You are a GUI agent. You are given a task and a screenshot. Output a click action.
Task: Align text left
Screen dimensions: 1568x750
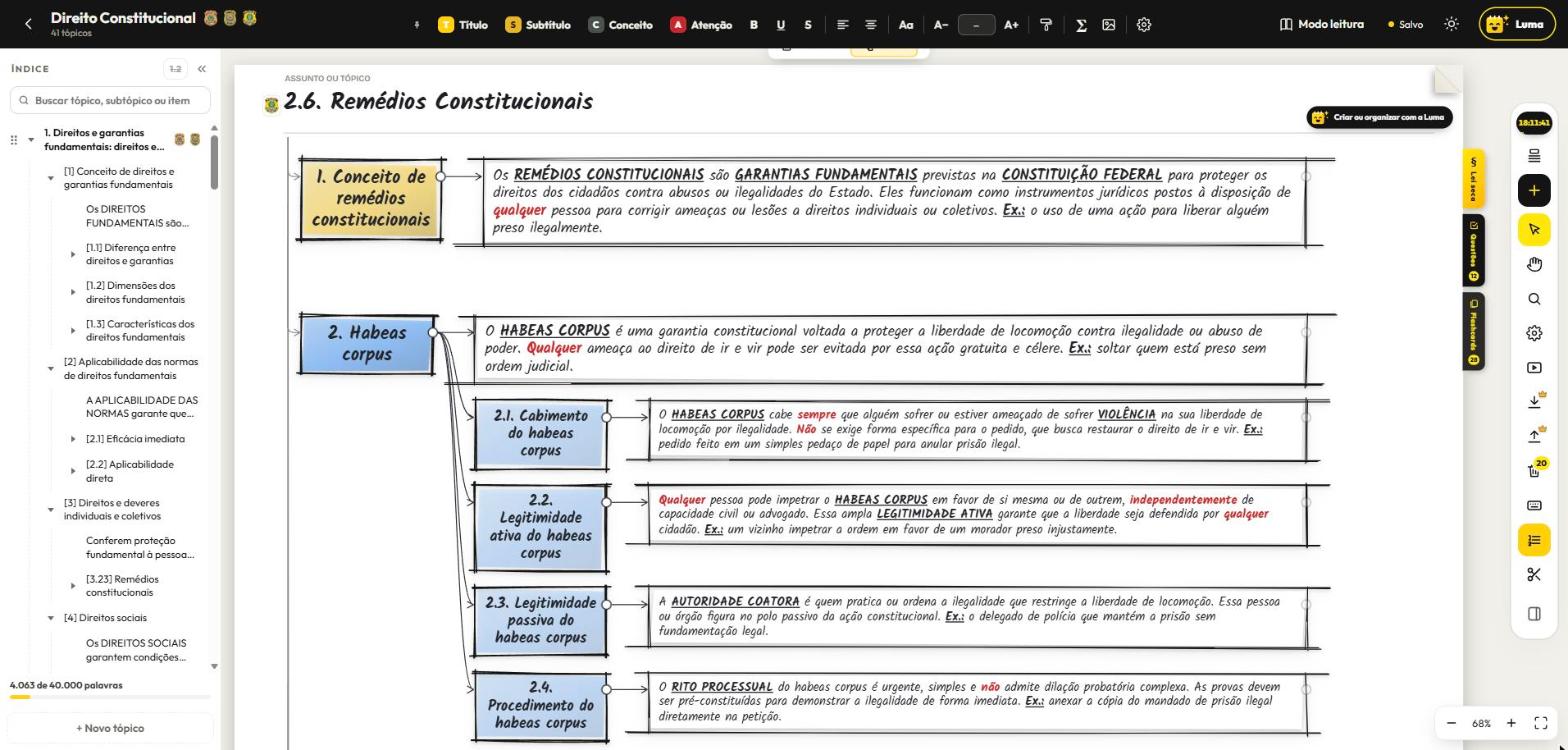coord(843,25)
